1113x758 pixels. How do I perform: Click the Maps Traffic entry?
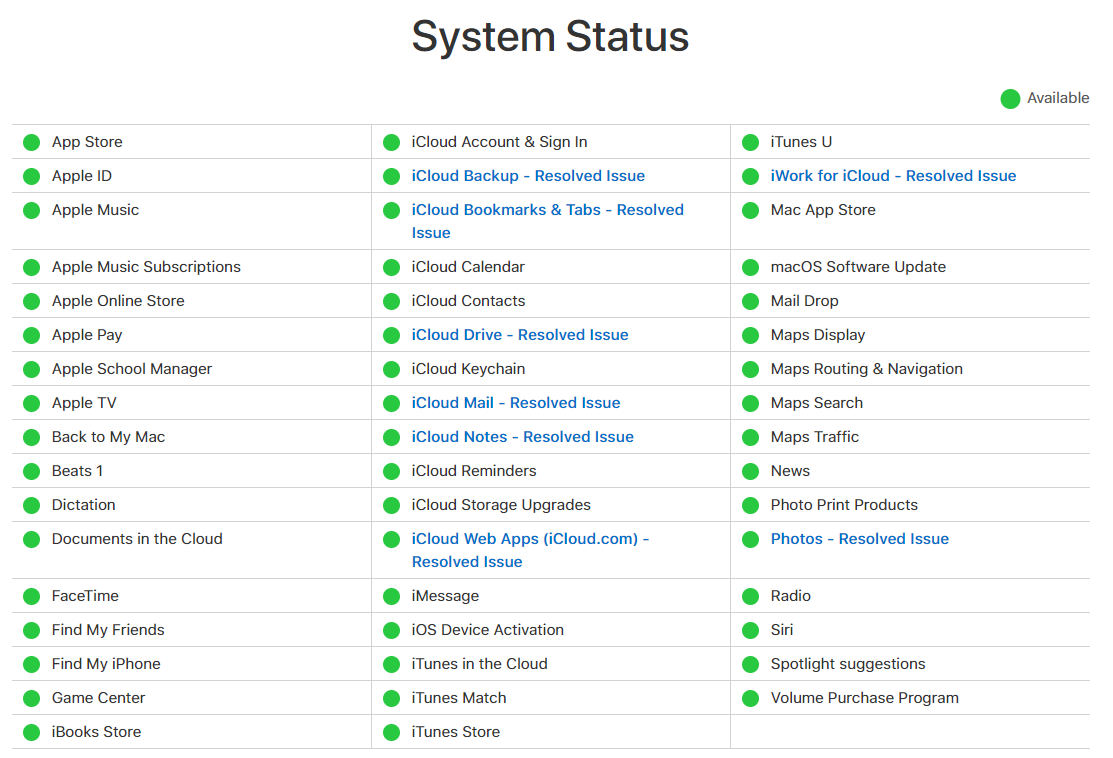[x=814, y=437]
